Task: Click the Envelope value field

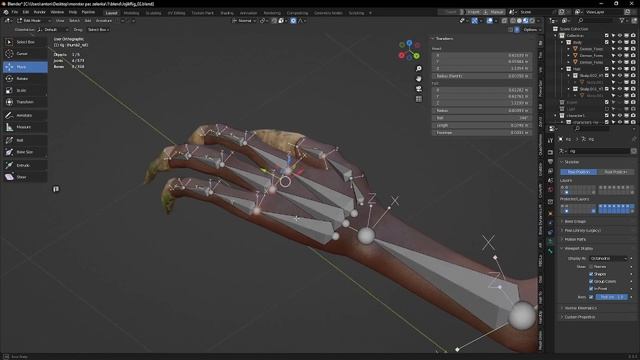Action: [x=482, y=133]
